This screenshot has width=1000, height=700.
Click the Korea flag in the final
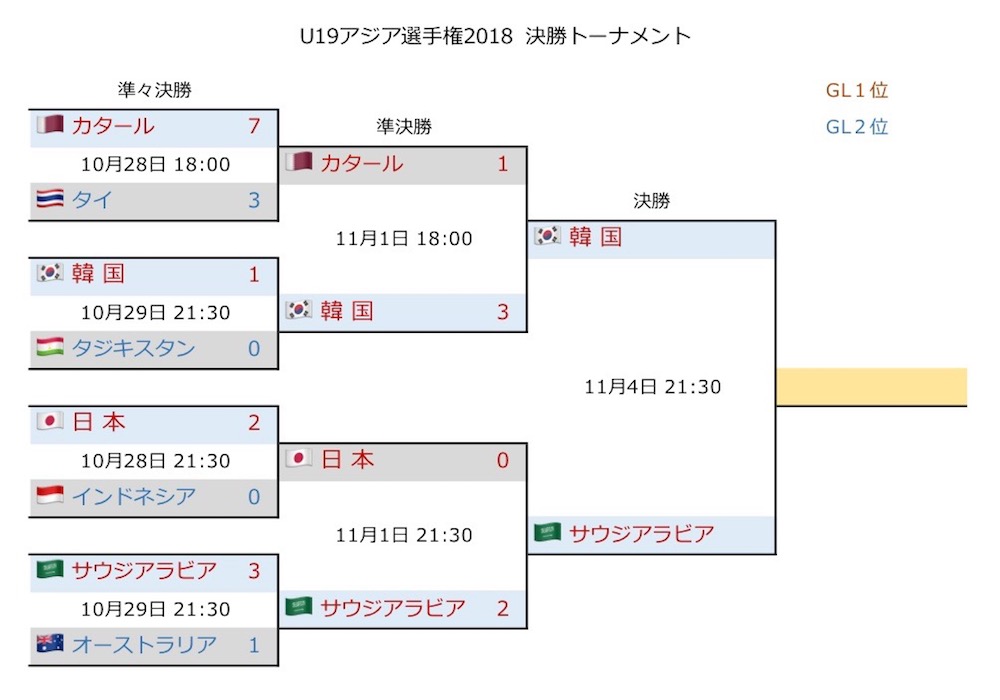click(547, 236)
